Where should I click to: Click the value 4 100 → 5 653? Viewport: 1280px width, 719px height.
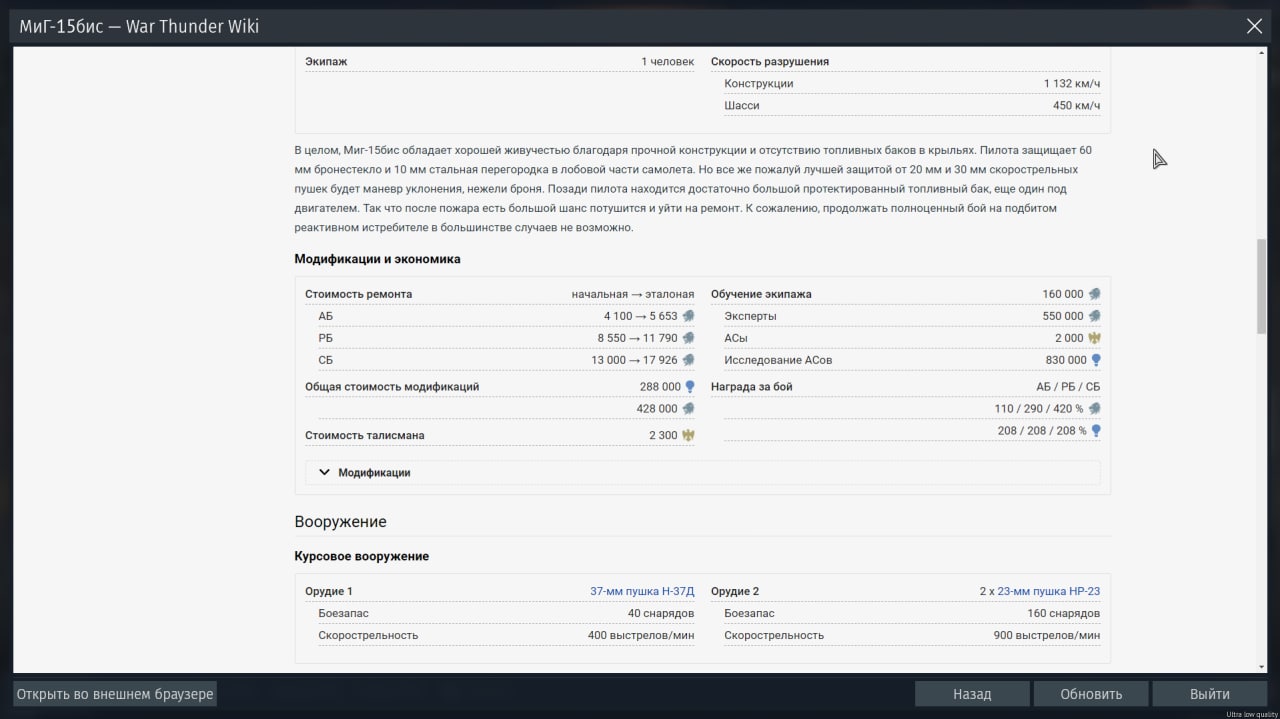[x=640, y=316]
